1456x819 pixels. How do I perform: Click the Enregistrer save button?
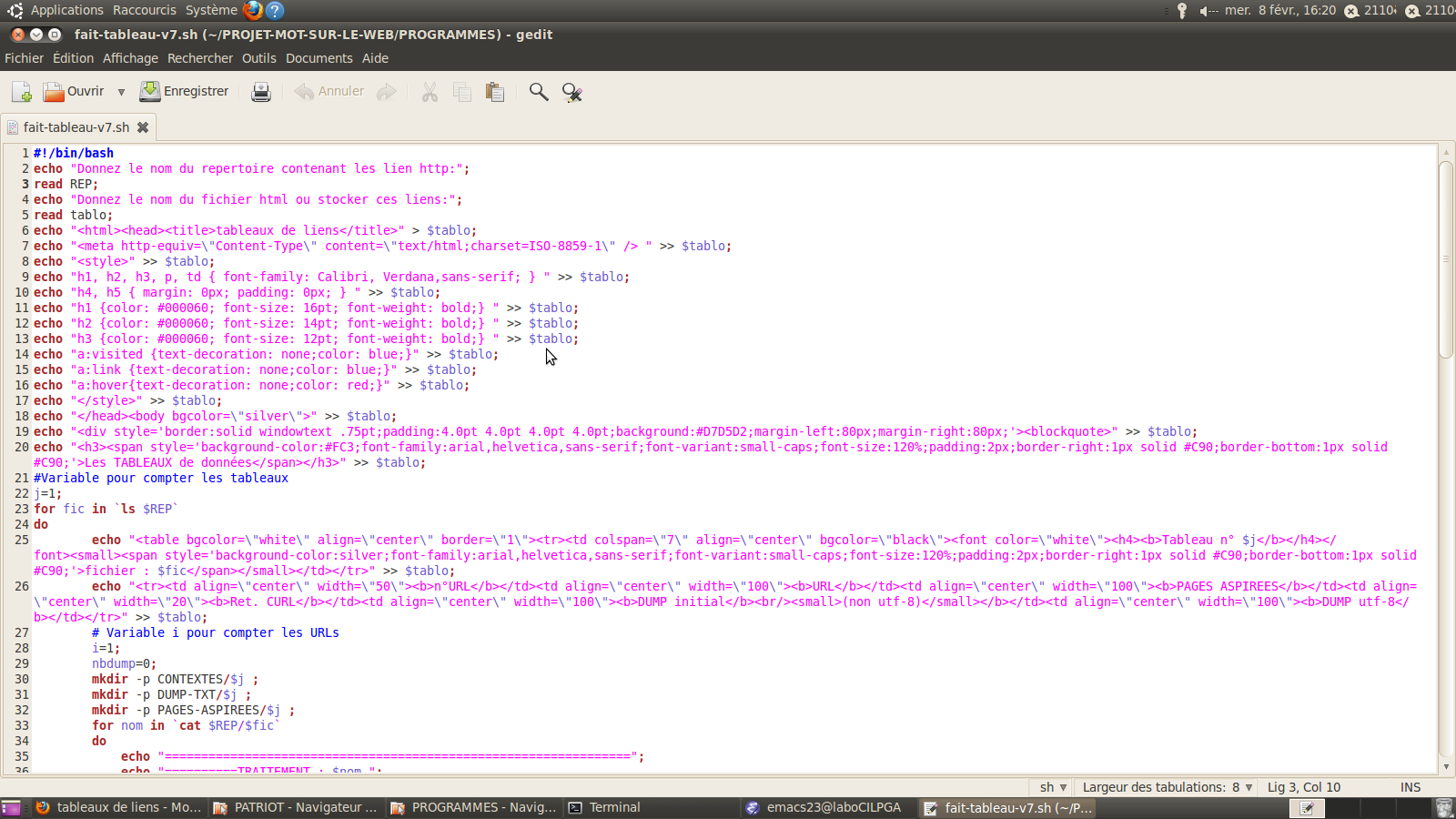(x=184, y=92)
